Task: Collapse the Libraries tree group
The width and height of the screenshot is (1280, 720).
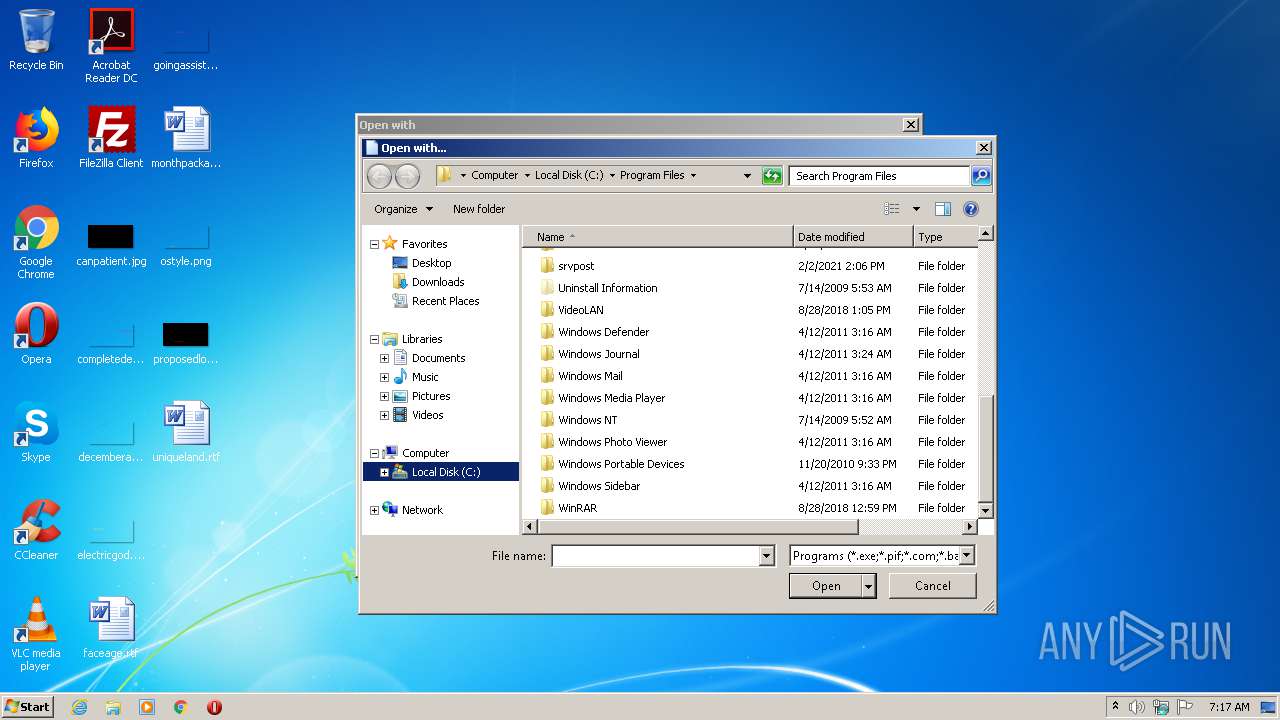Action: pyautogui.click(x=374, y=339)
